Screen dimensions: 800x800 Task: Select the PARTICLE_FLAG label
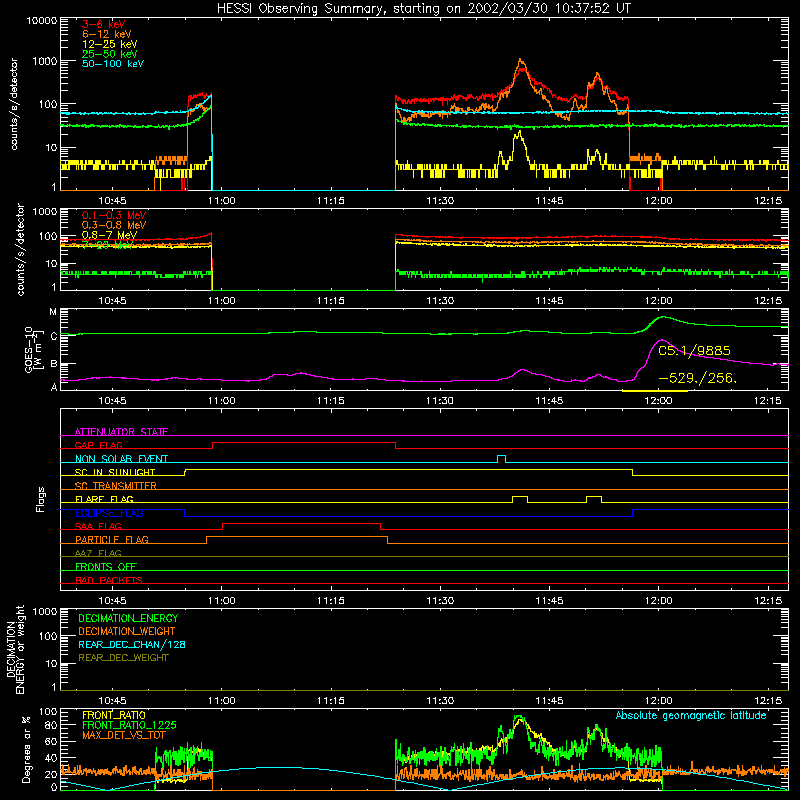pyautogui.click(x=112, y=540)
